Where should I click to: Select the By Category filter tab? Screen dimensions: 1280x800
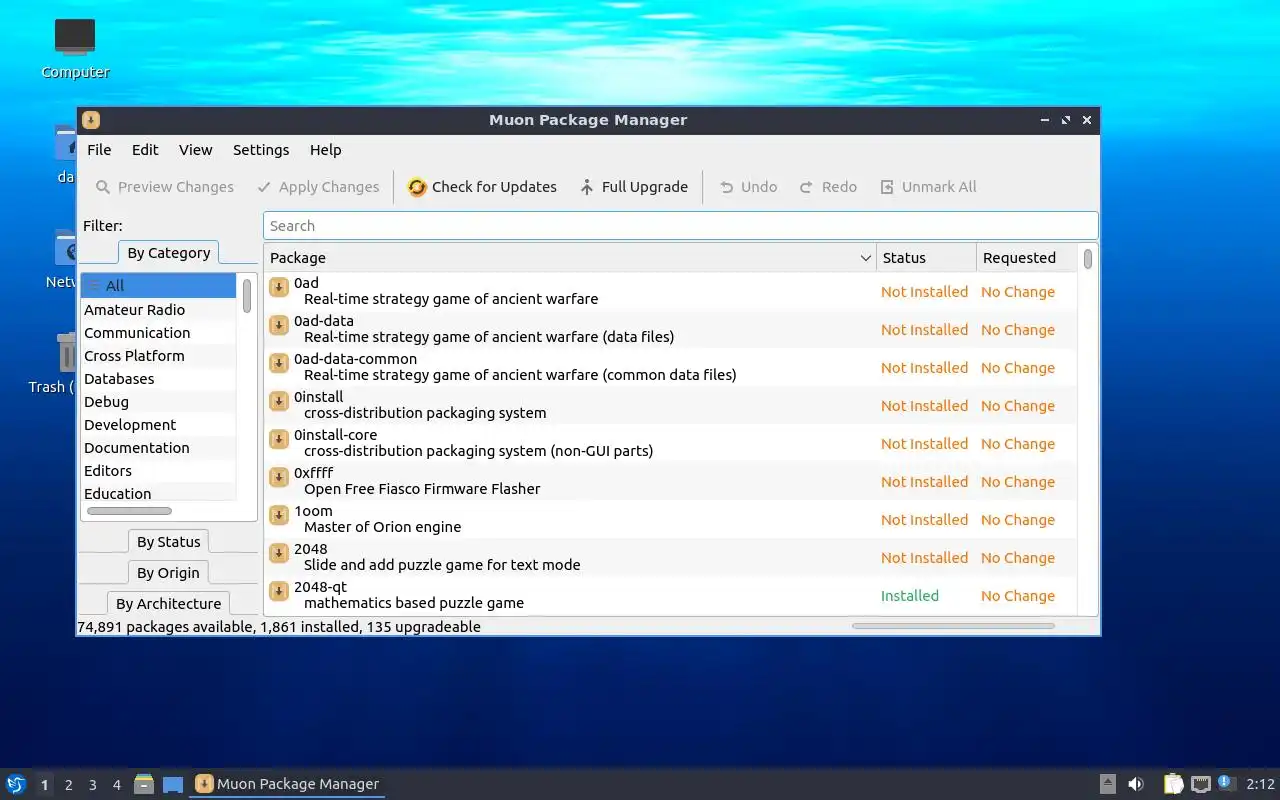169,253
